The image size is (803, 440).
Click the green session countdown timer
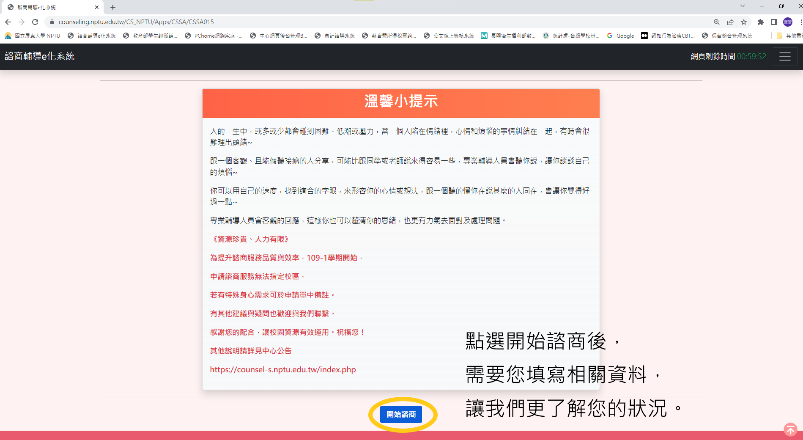click(x=751, y=56)
